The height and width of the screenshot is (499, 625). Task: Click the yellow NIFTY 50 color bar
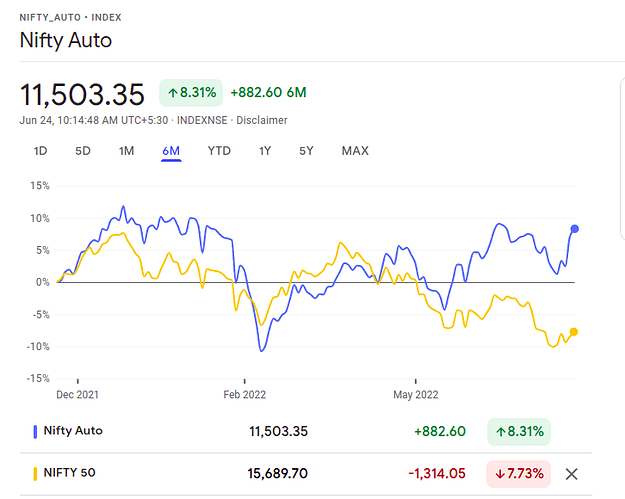click(35, 474)
